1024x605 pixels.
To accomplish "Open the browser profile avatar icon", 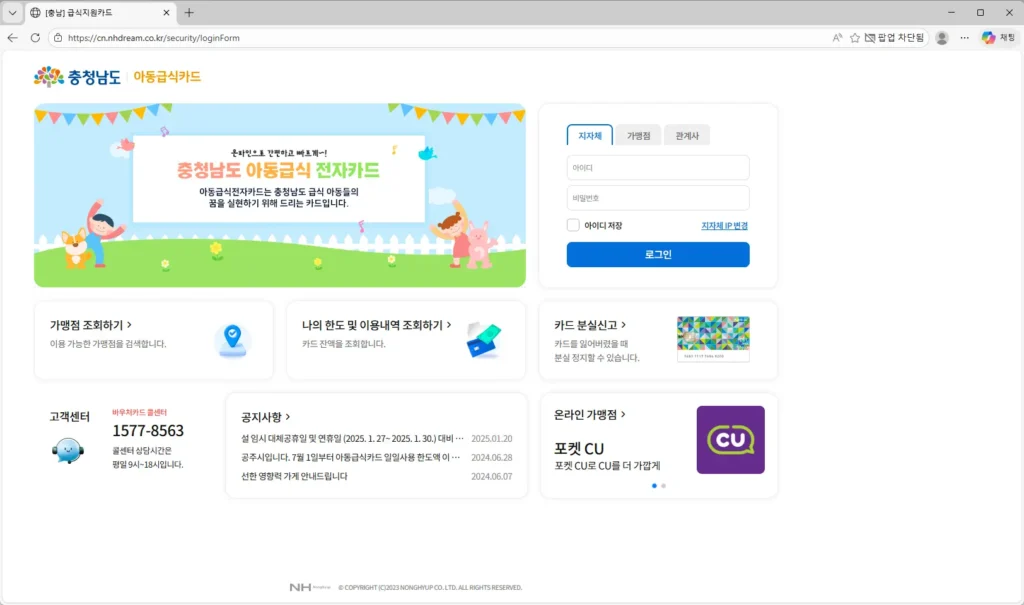I will pos(941,38).
